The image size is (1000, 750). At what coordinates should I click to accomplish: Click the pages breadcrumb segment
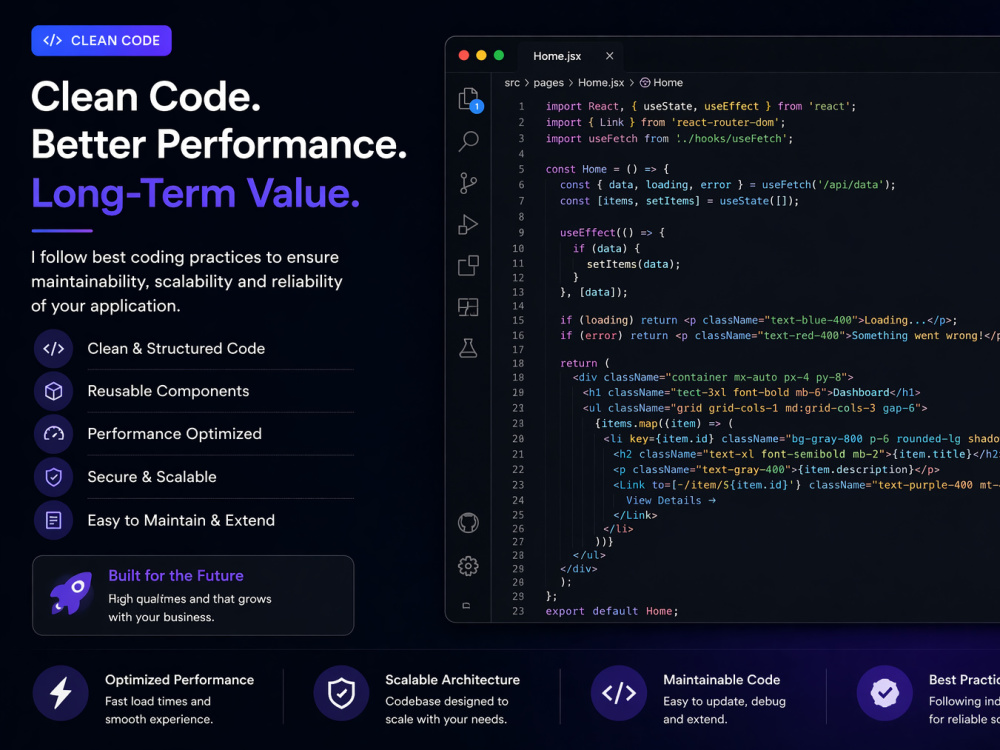[548, 83]
